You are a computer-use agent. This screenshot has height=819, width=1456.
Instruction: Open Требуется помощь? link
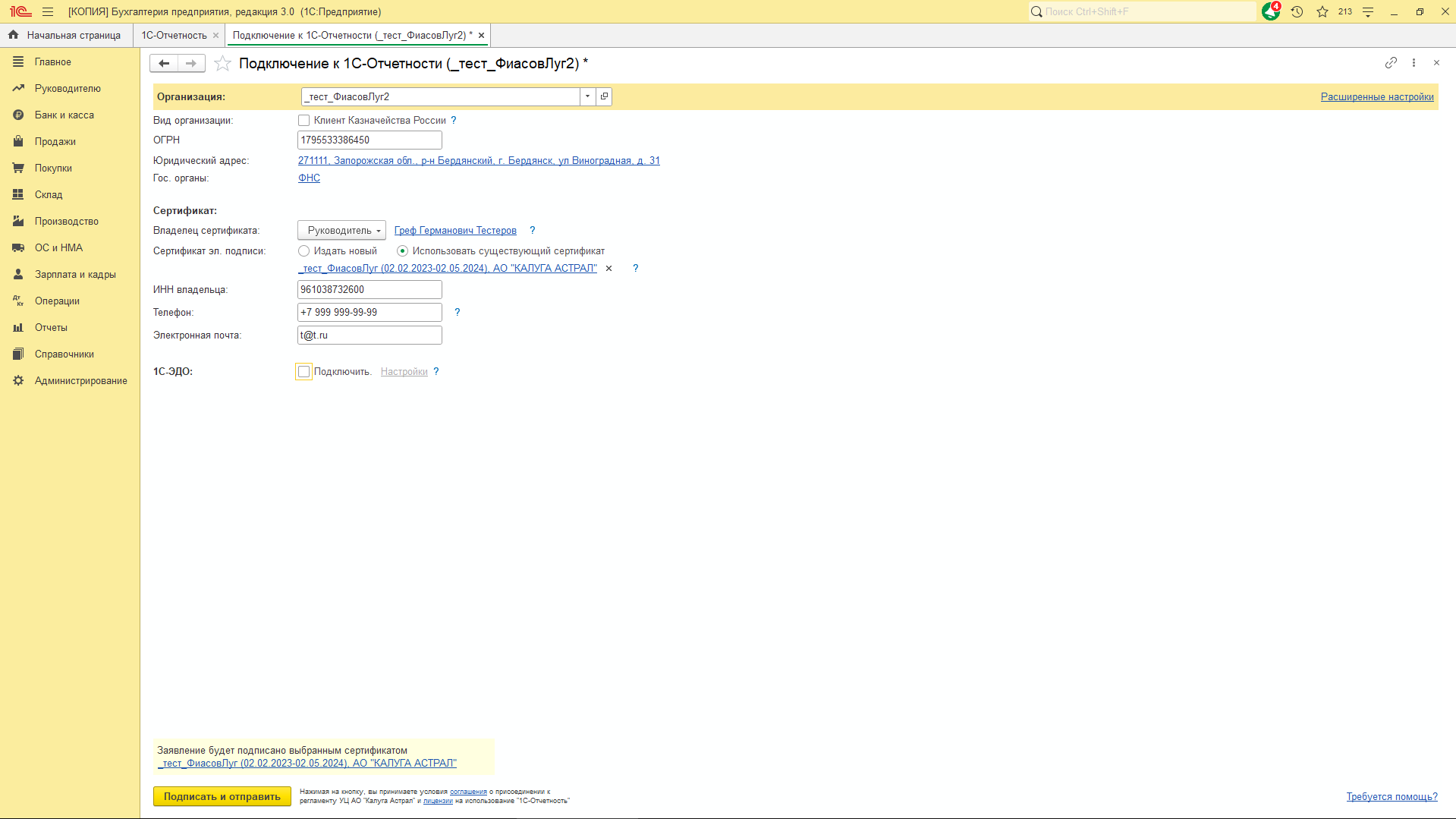pos(1392,796)
